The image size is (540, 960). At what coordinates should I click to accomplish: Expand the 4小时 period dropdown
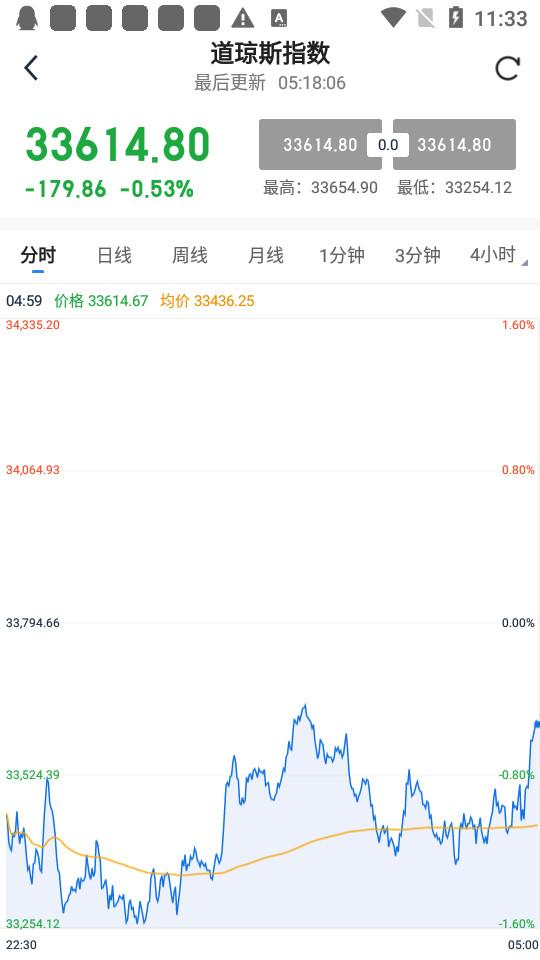coord(498,255)
